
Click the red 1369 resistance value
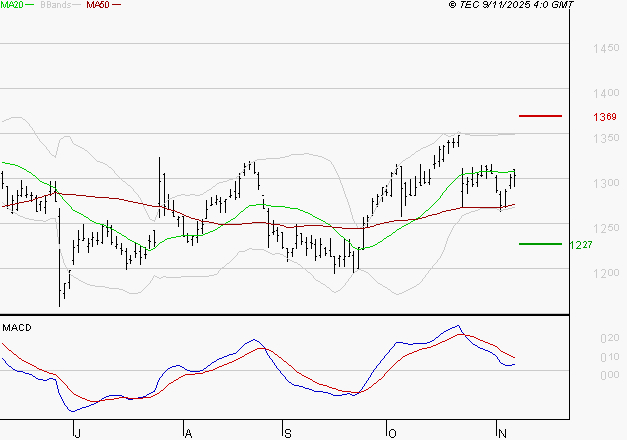click(x=605, y=117)
